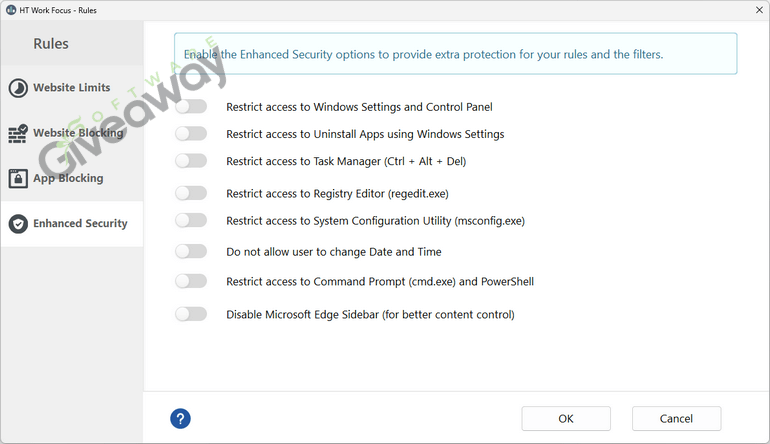The height and width of the screenshot is (444, 770).
Task: Switch to the Website Limits tab
Action: [72, 88]
